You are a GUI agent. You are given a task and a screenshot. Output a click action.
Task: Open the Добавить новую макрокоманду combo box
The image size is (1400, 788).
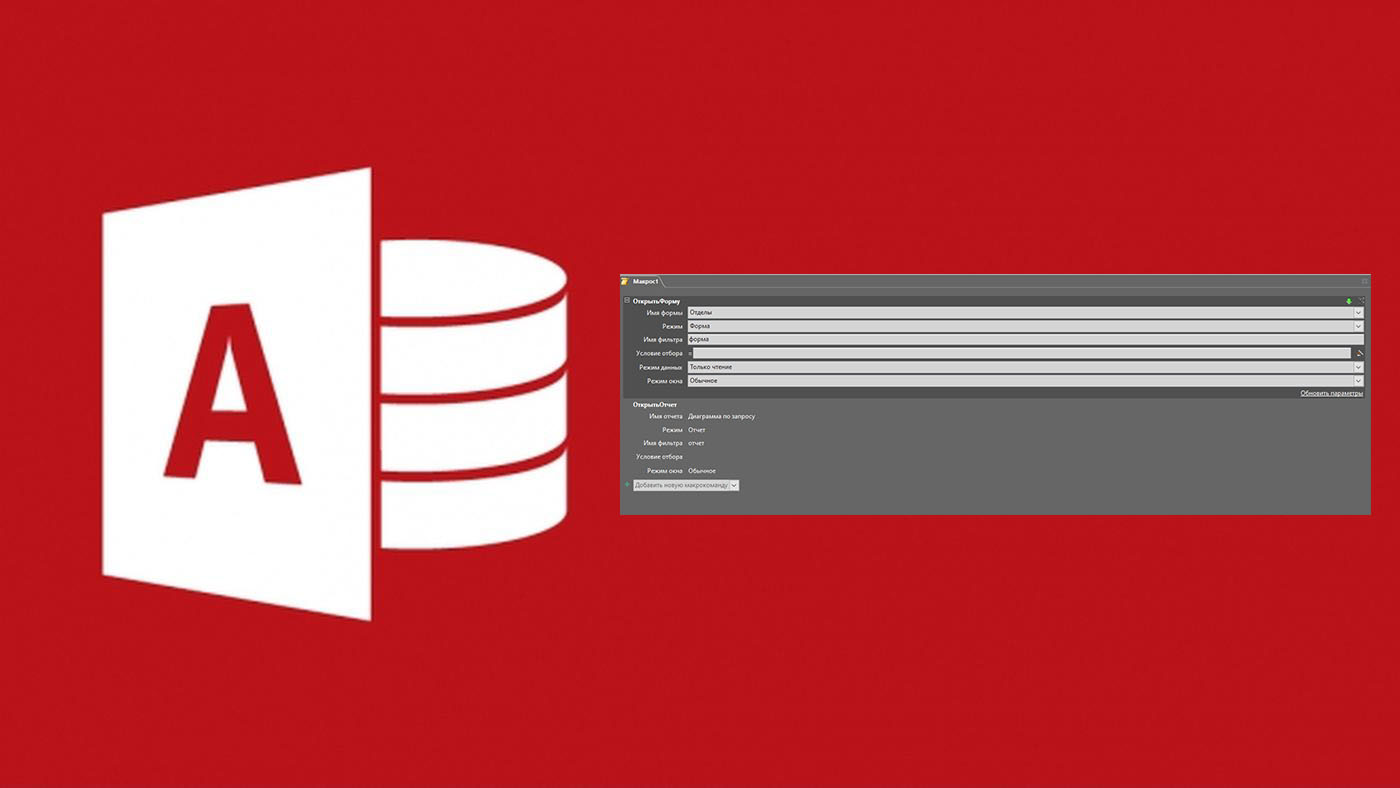tap(686, 485)
